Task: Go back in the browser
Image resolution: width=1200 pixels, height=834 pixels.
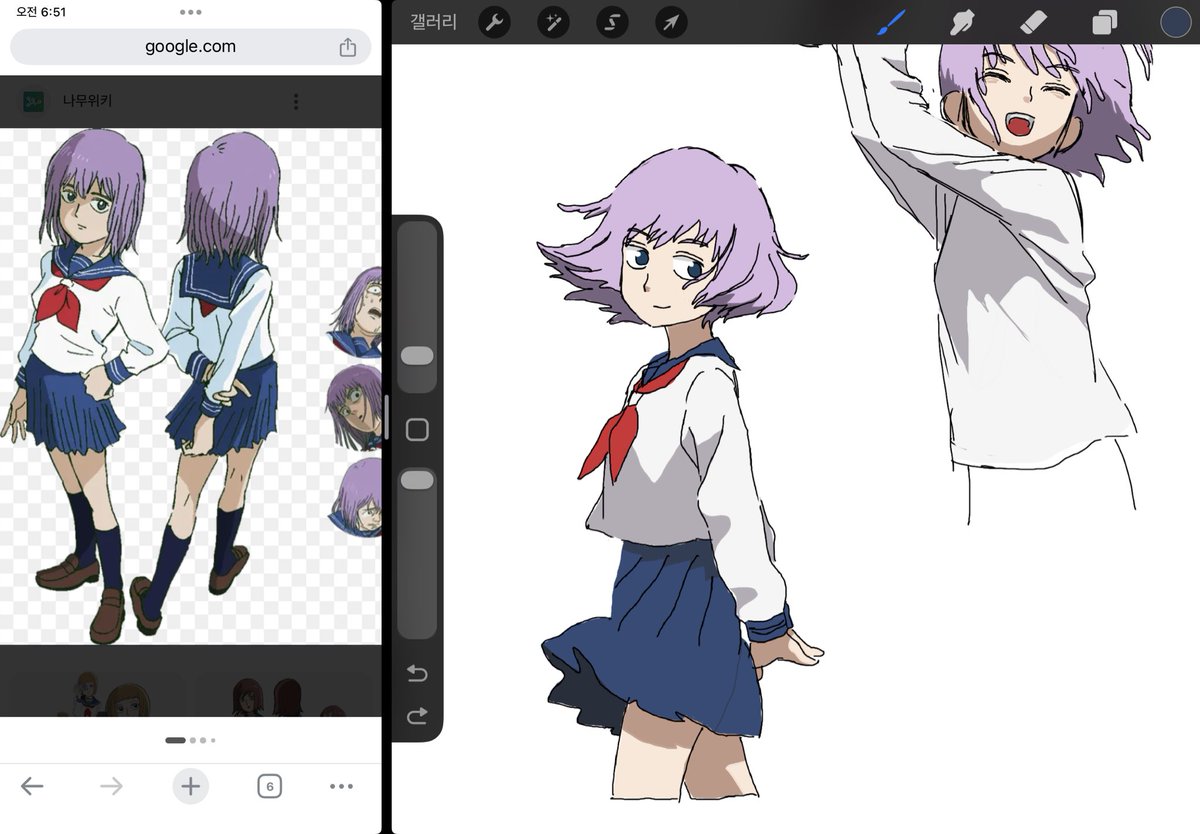Action: click(x=32, y=786)
